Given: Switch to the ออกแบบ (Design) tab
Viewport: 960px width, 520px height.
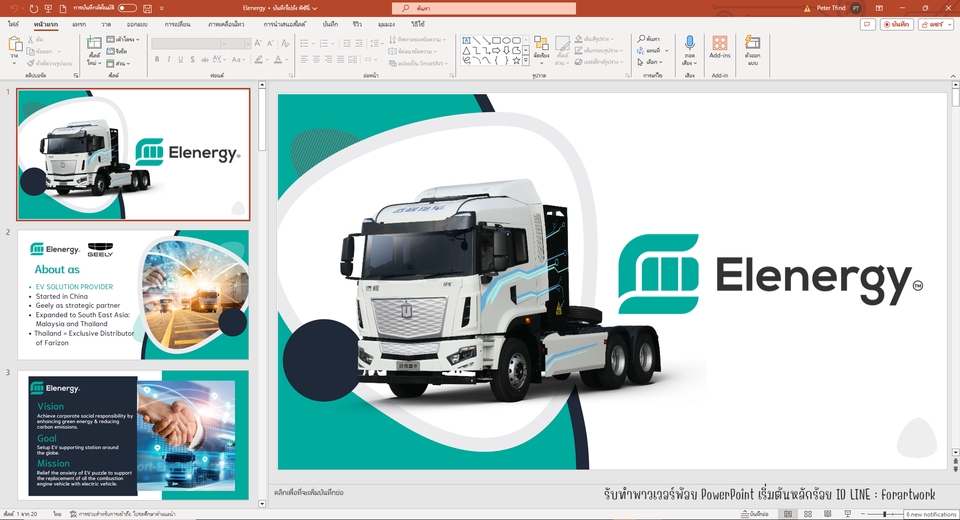Looking at the screenshot, I should click(x=137, y=24).
